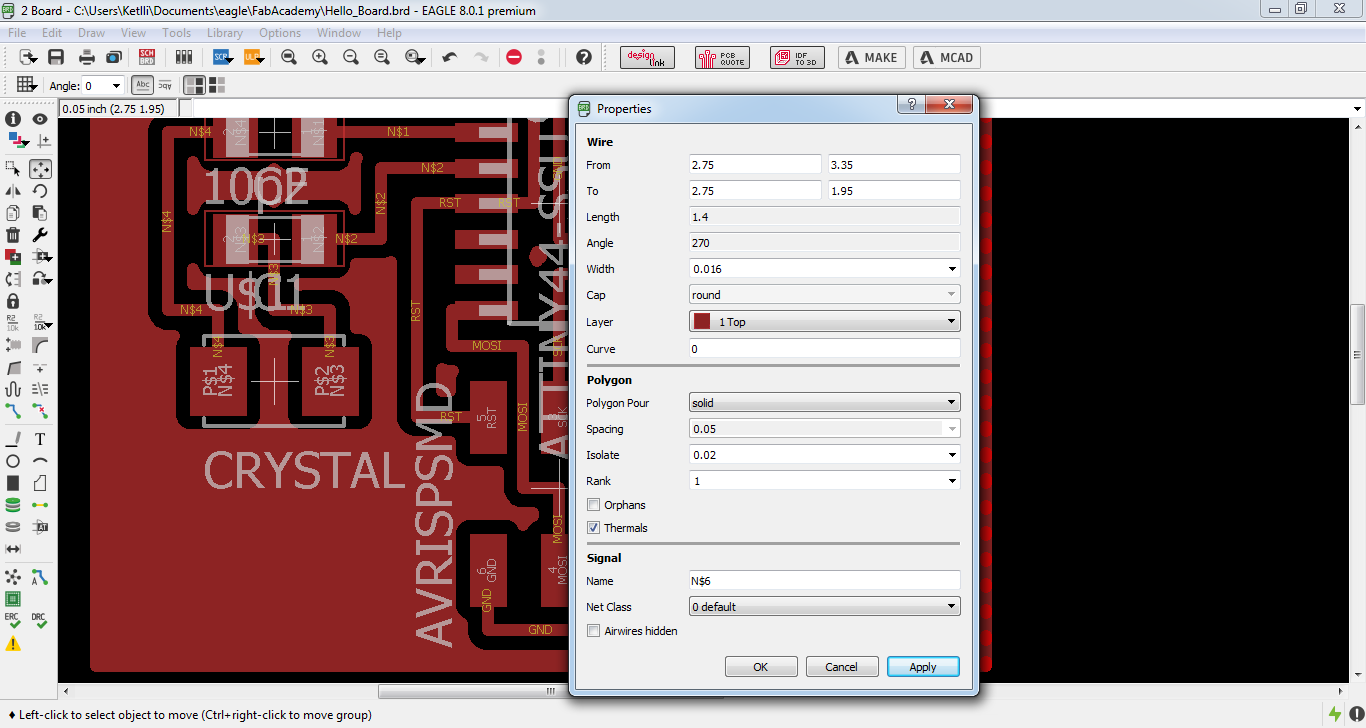
Task: Click the red Stop command icon
Action: pyautogui.click(x=514, y=57)
